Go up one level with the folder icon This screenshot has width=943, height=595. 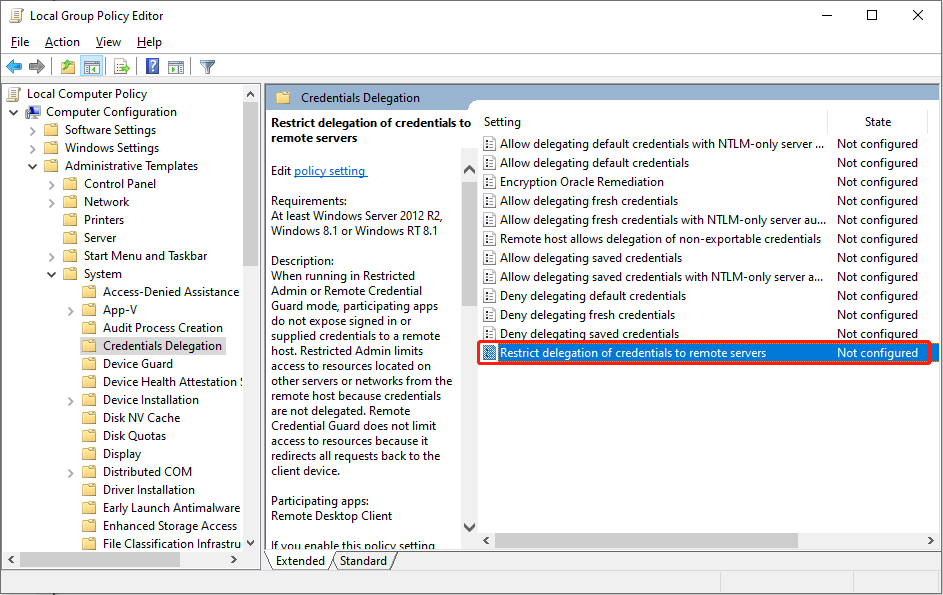click(66, 66)
